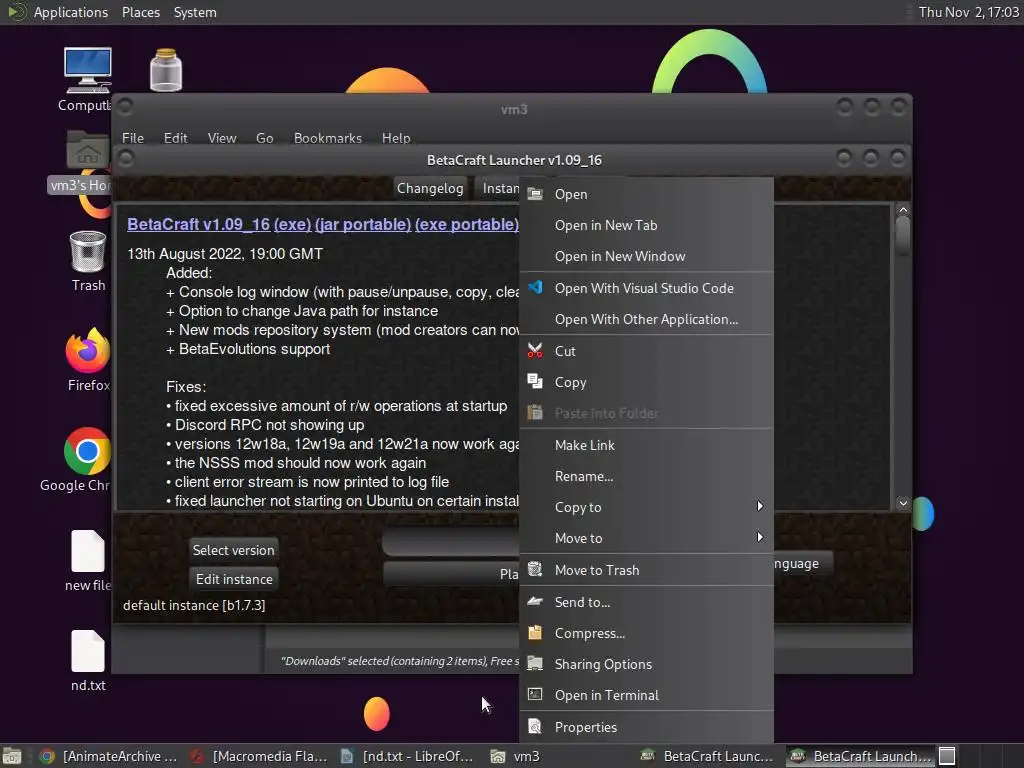Open the Places menu in top panel

(141, 12)
